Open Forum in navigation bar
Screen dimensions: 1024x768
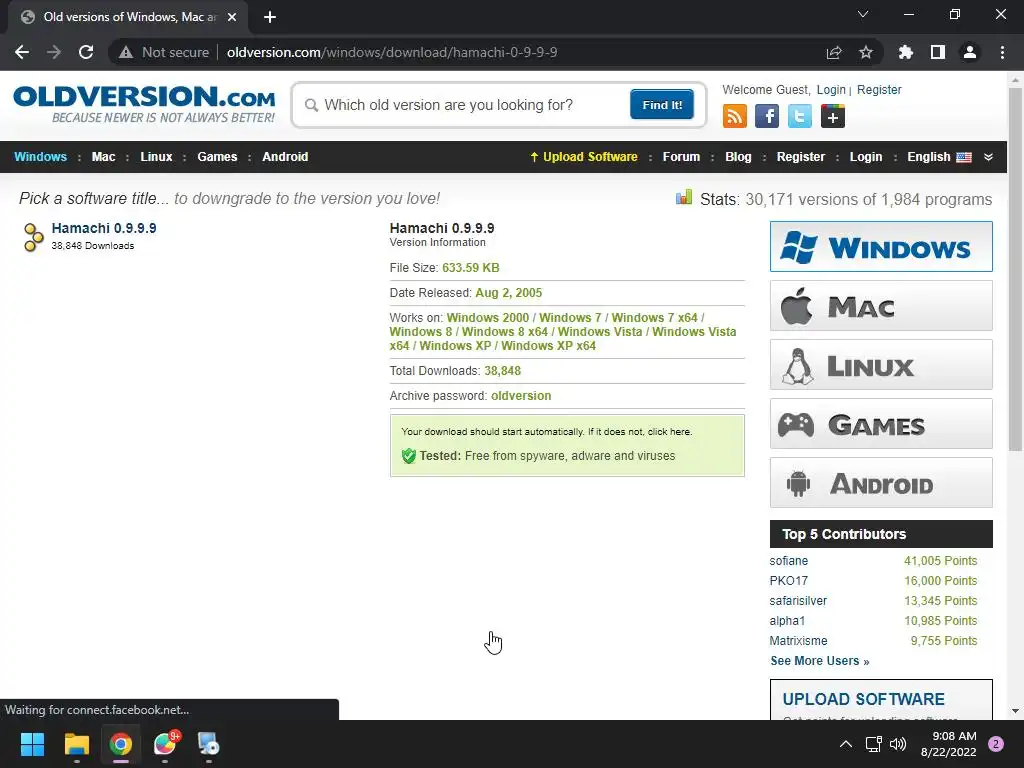coord(681,157)
